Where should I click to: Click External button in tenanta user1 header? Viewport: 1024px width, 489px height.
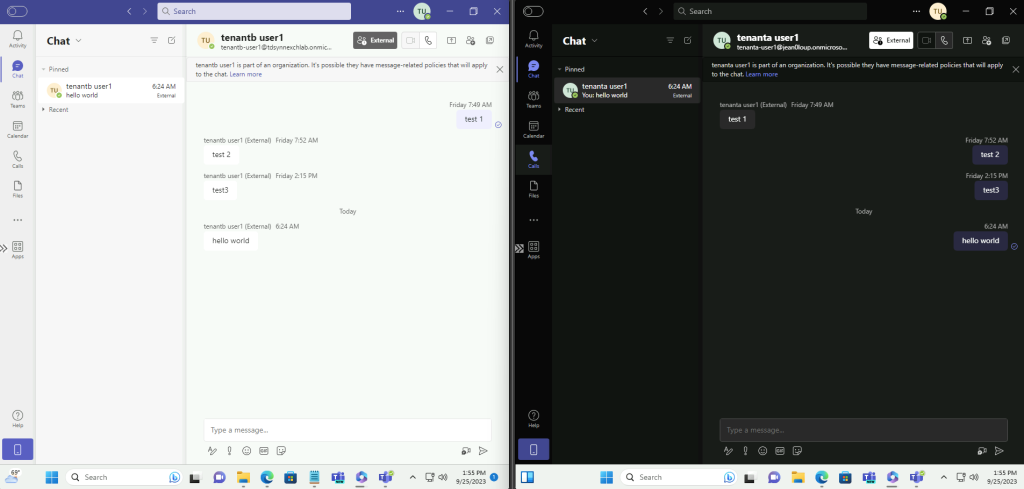click(891, 40)
